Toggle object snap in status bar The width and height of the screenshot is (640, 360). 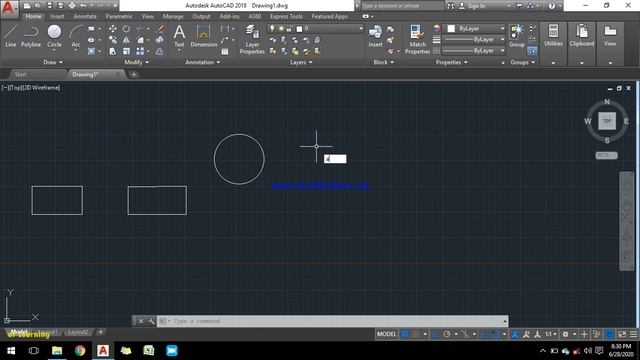tap(495, 334)
